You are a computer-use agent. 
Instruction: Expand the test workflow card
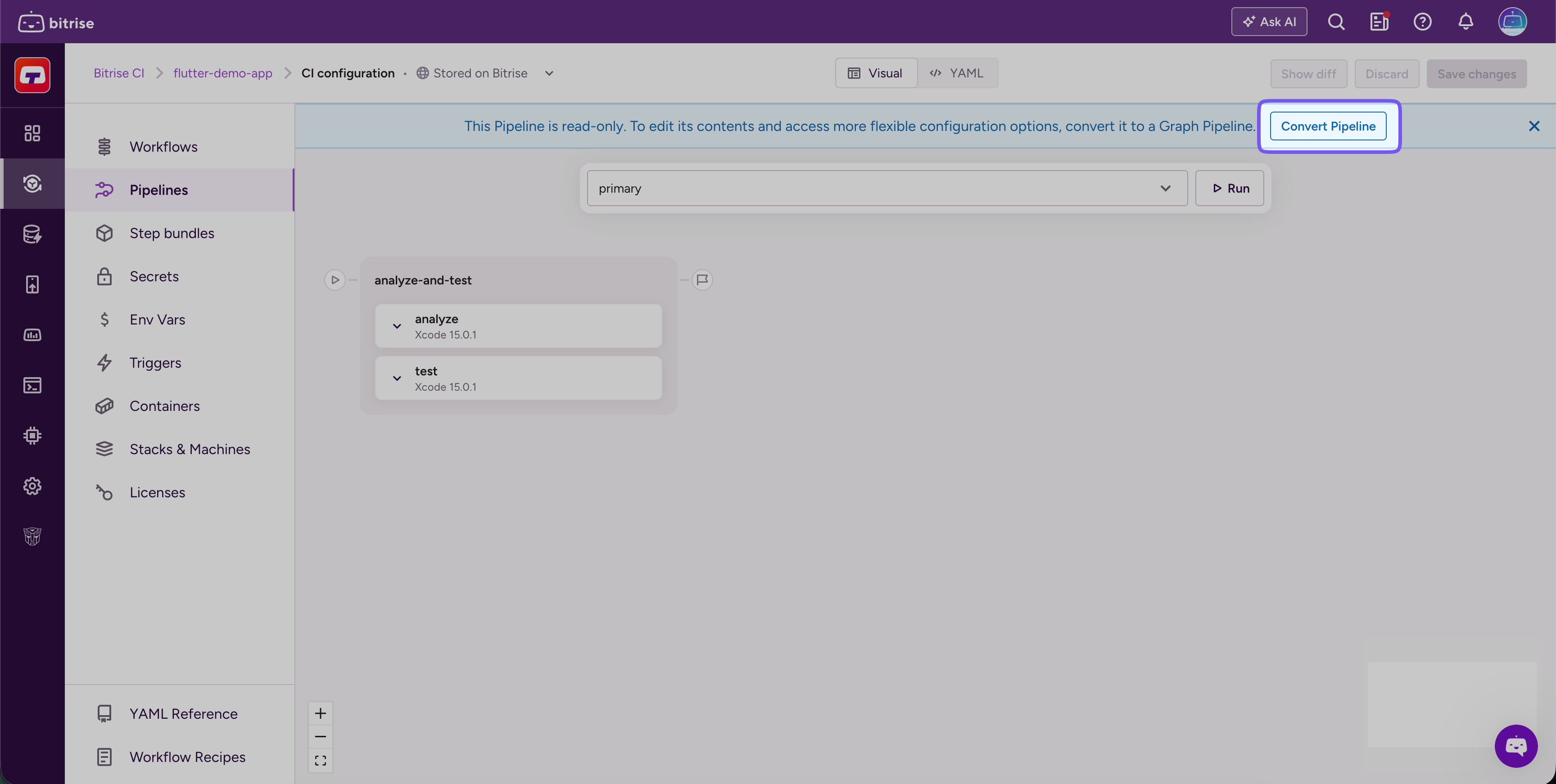click(397, 378)
